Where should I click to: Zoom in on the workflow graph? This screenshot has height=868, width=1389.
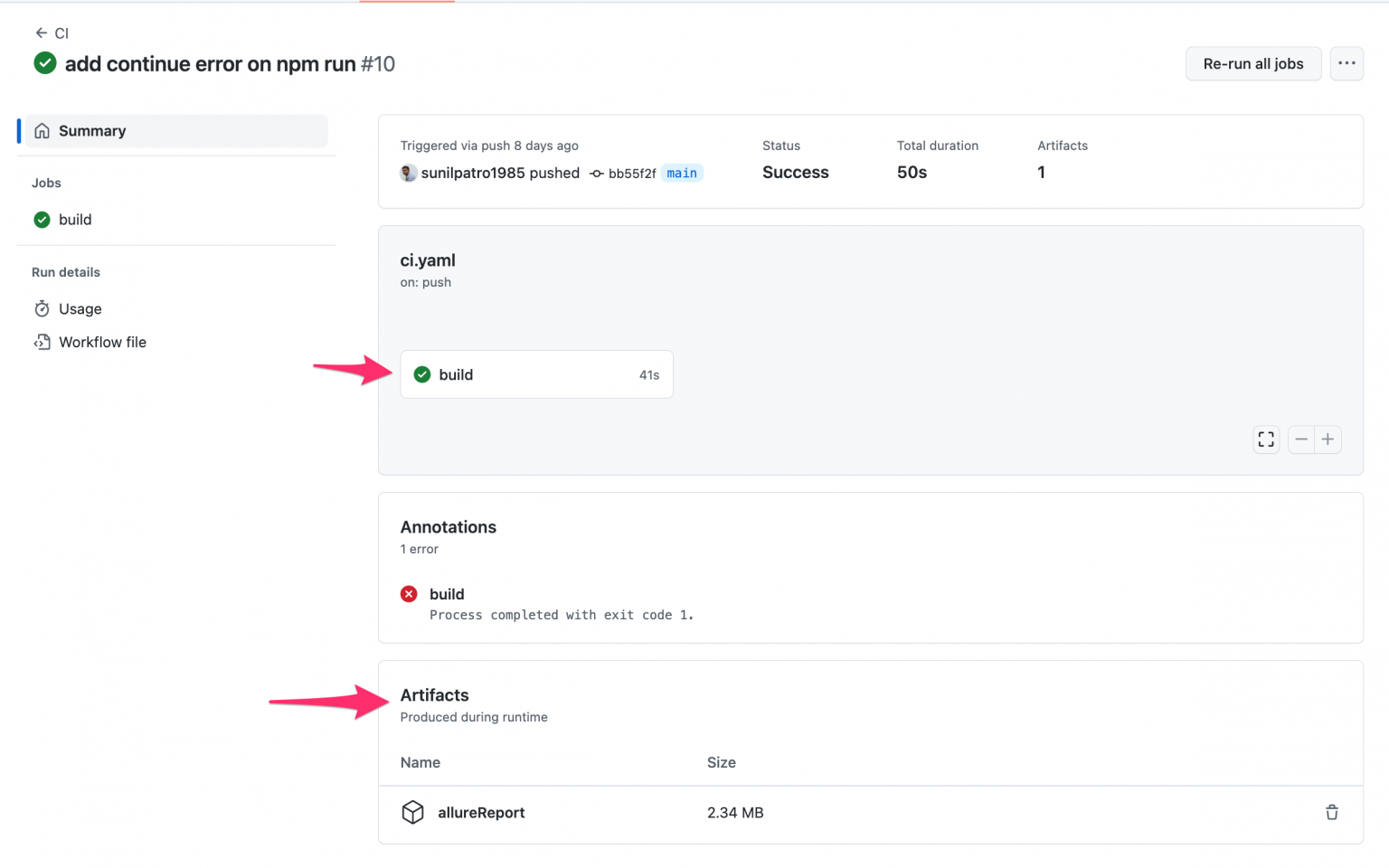point(1328,439)
